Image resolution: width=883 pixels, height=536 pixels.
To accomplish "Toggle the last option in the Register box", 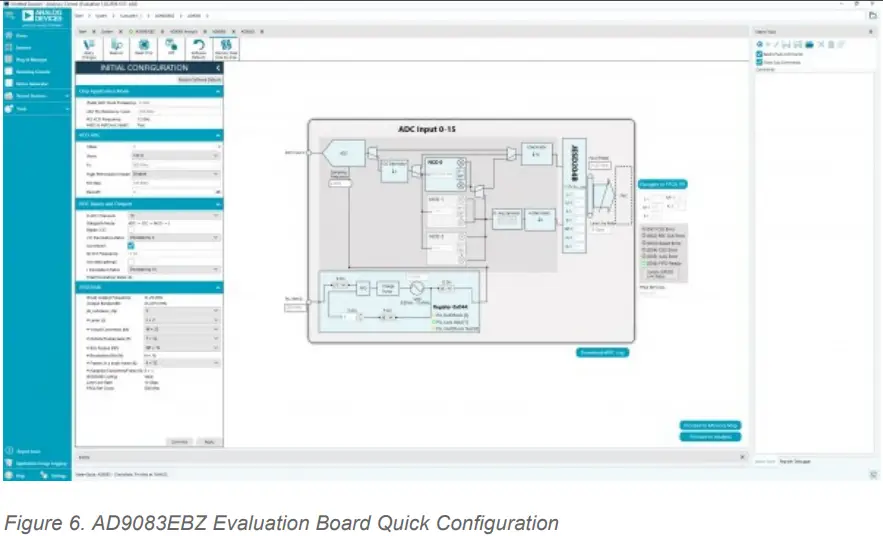I will [x=435, y=328].
